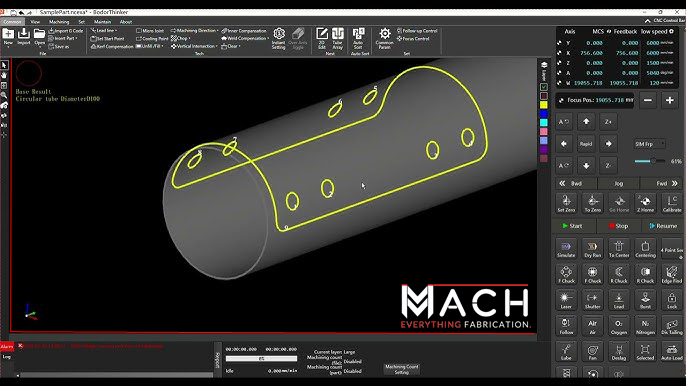Open the Set ribbon tab
The image size is (686, 386).
click(81, 21)
